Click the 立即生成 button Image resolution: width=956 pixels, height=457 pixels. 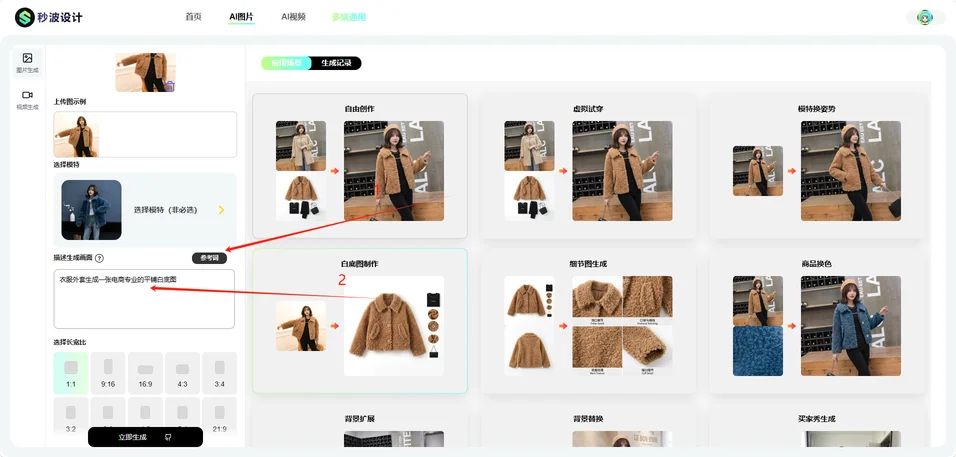pyautogui.click(x=145, y=437)
